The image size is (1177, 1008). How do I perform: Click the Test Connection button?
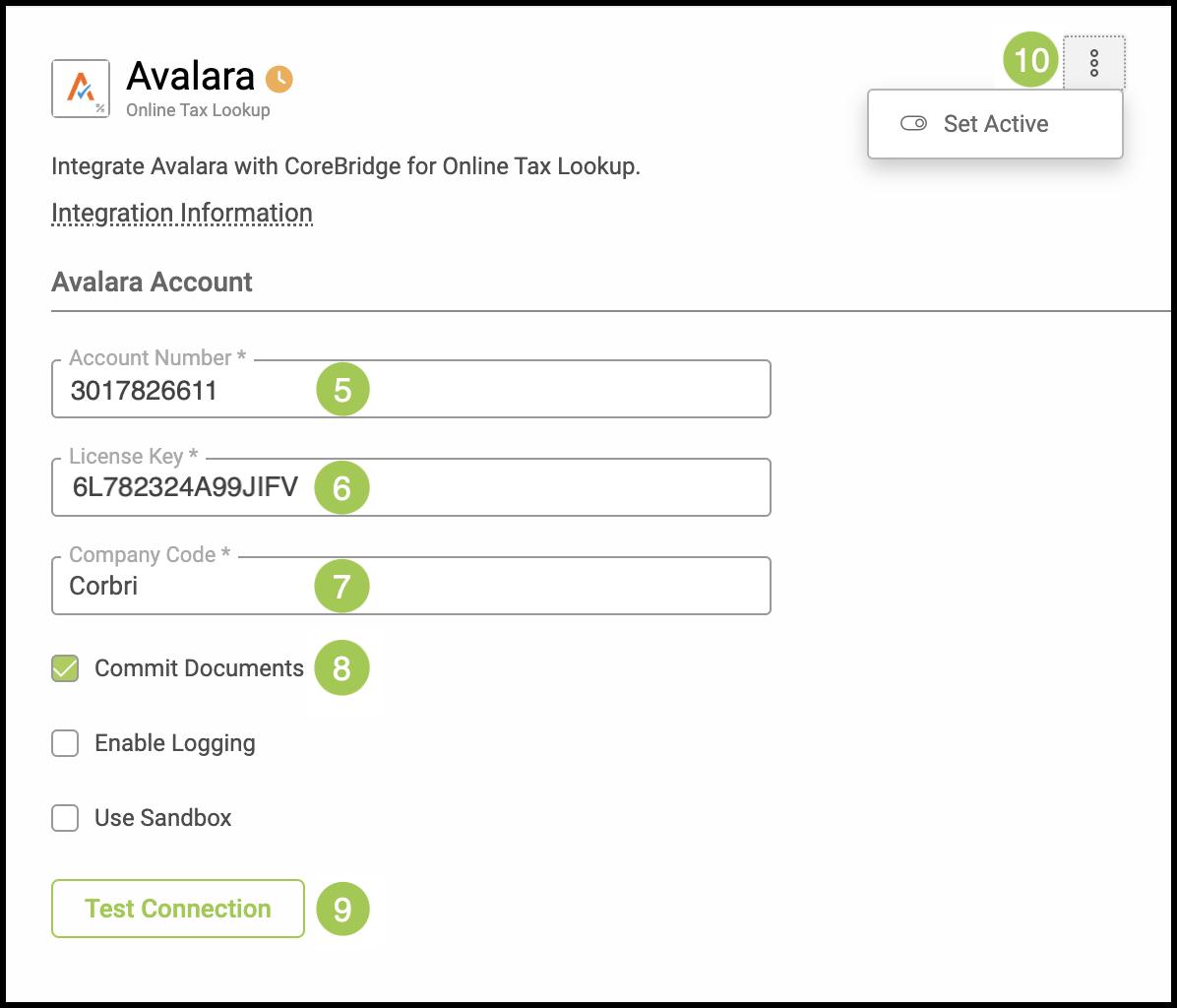pos(178,909)
